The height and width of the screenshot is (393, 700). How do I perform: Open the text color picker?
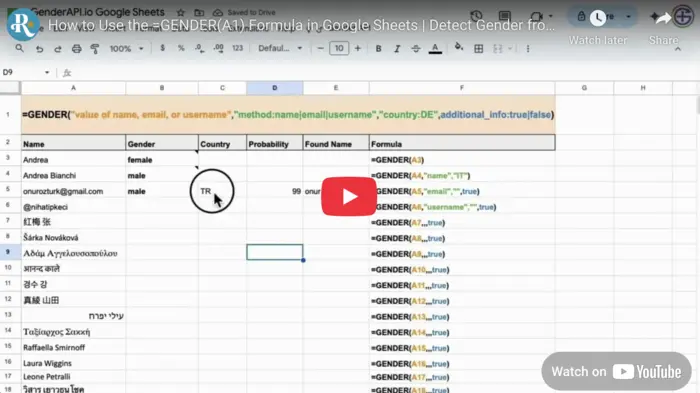tap(435, 49)
